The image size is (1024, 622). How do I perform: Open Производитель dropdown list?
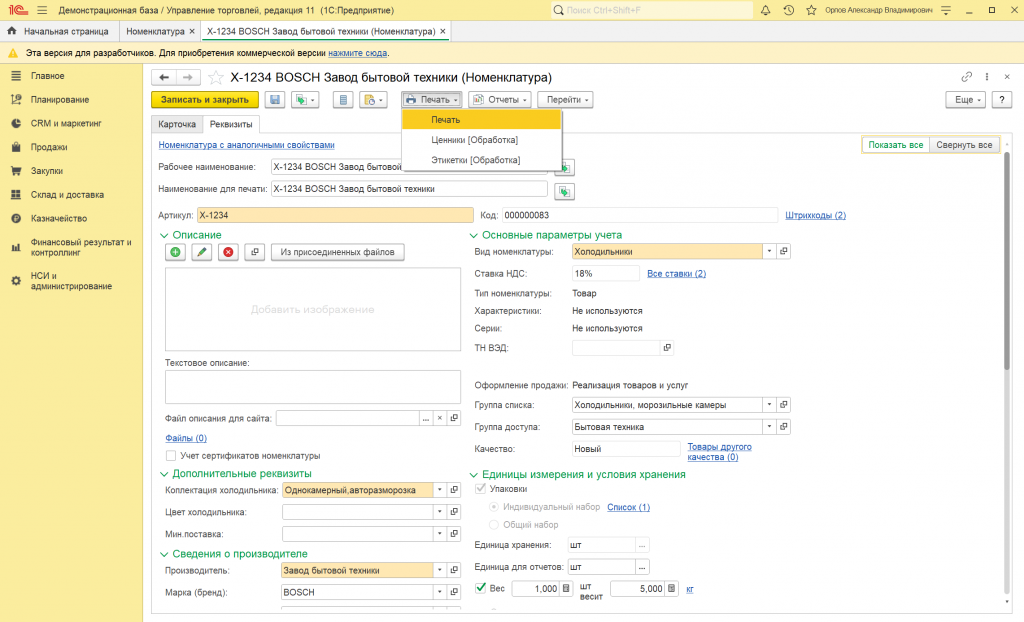tap(438, 570)
